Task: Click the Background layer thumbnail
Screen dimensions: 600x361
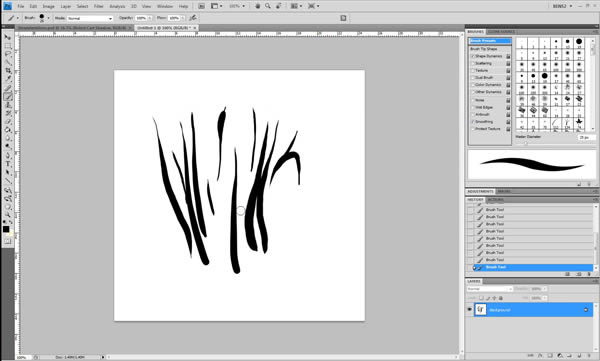Action: pos(481,310)
